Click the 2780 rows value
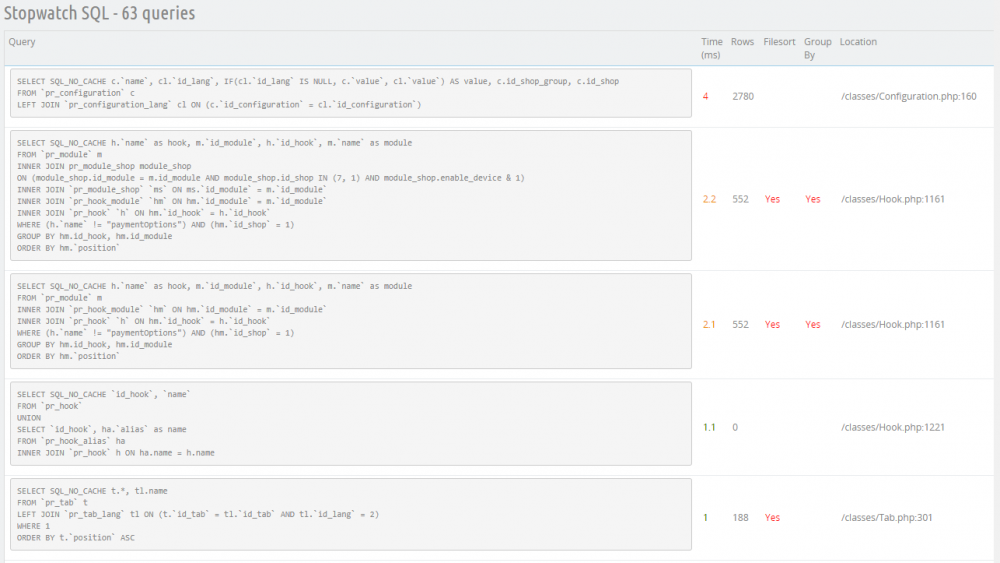This screenshot has width=1000, height=563. 742,96
